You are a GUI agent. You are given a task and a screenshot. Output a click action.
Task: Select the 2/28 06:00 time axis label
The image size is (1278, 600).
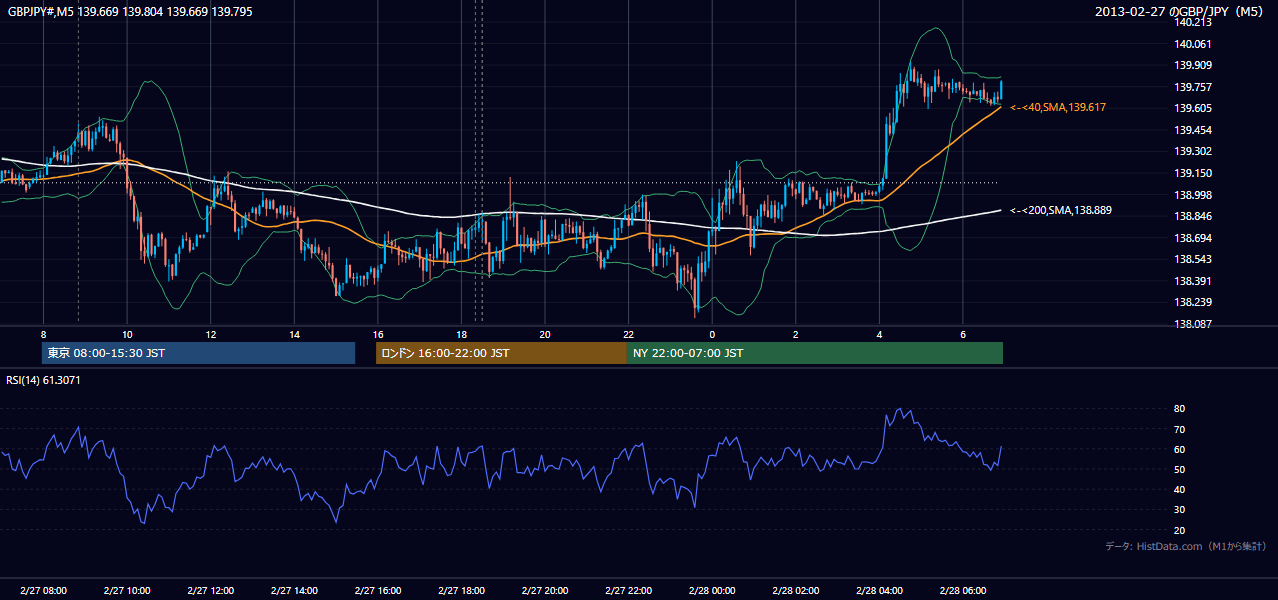coord(962,591)
